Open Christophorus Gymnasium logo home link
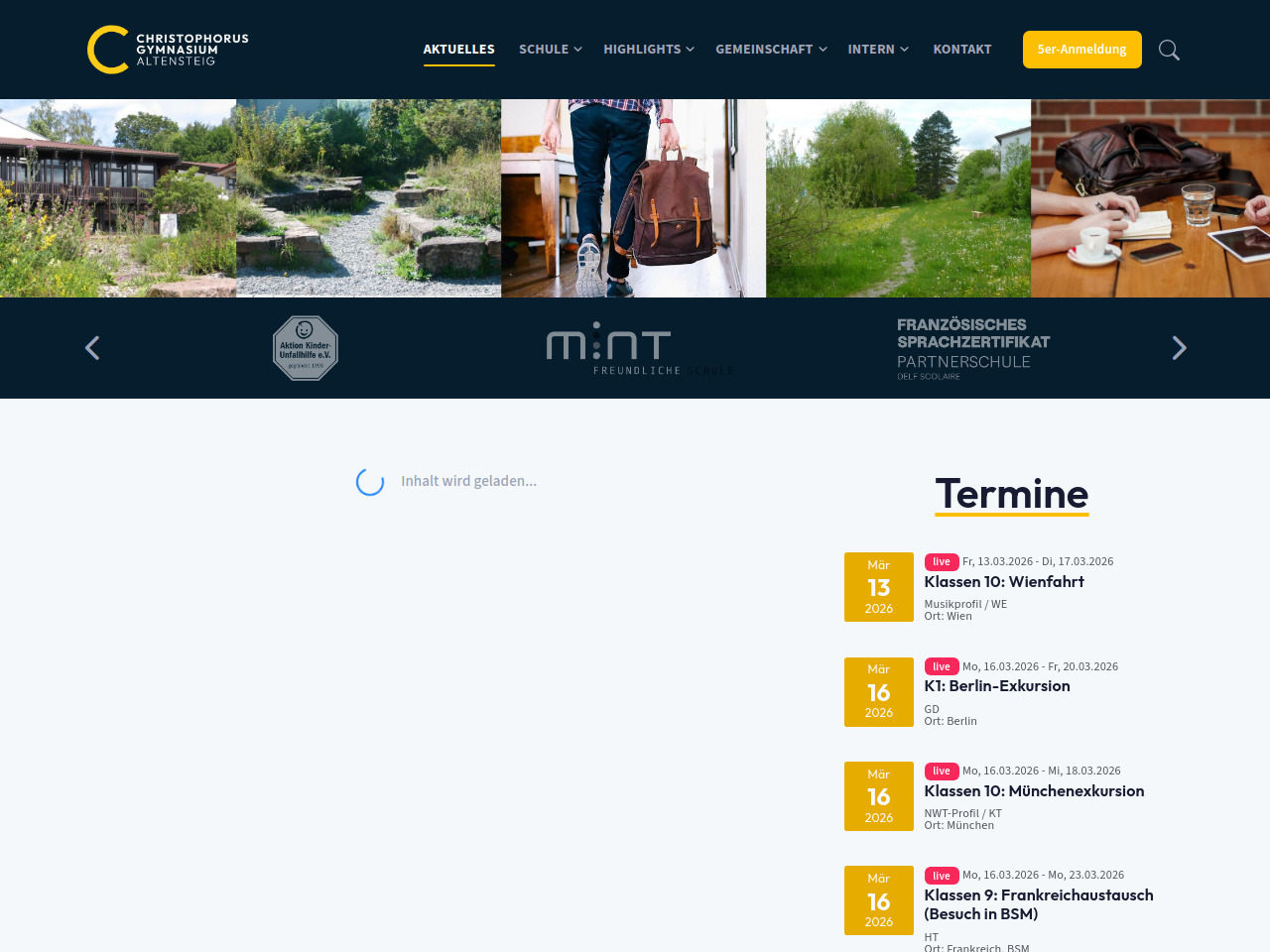The height and width of the screenshot is (952, 1270). [x=168, y=50]
